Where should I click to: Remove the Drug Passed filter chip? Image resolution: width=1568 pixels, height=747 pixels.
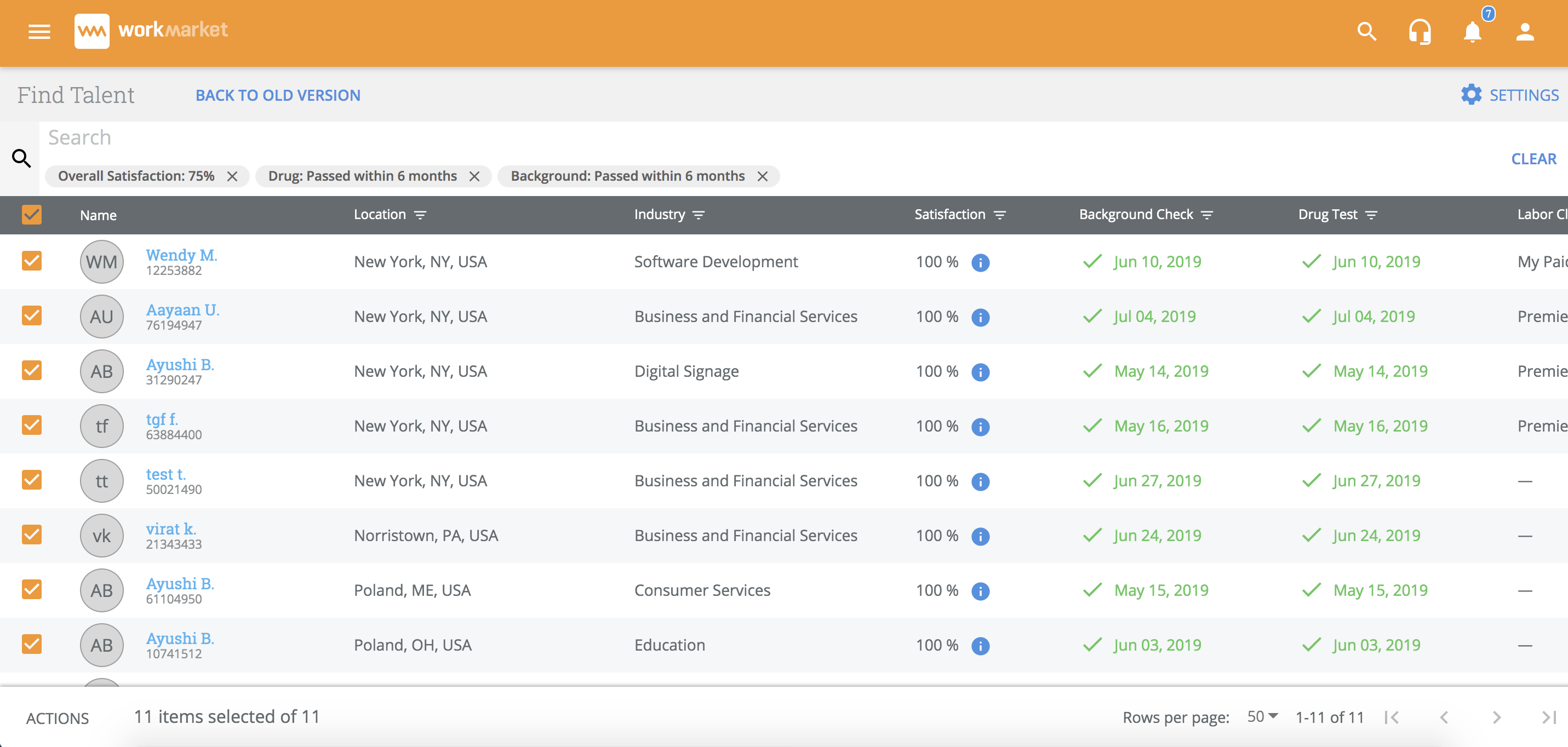(x=474, y=176)
